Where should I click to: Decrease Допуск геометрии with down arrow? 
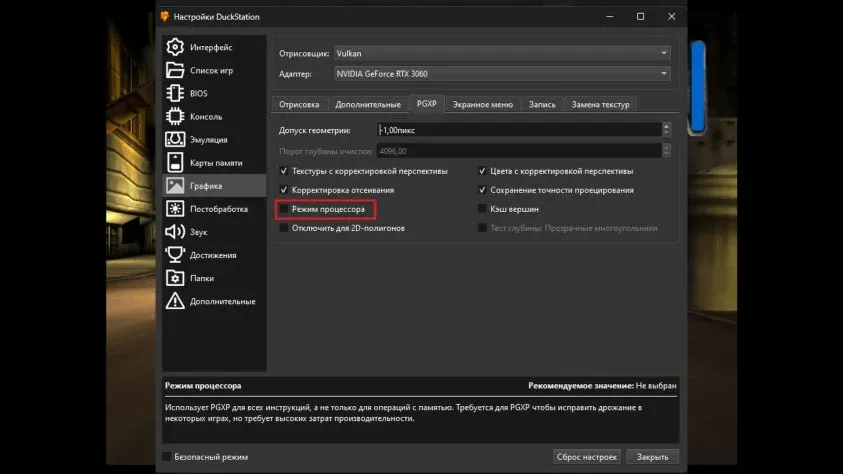click(666, 133)
